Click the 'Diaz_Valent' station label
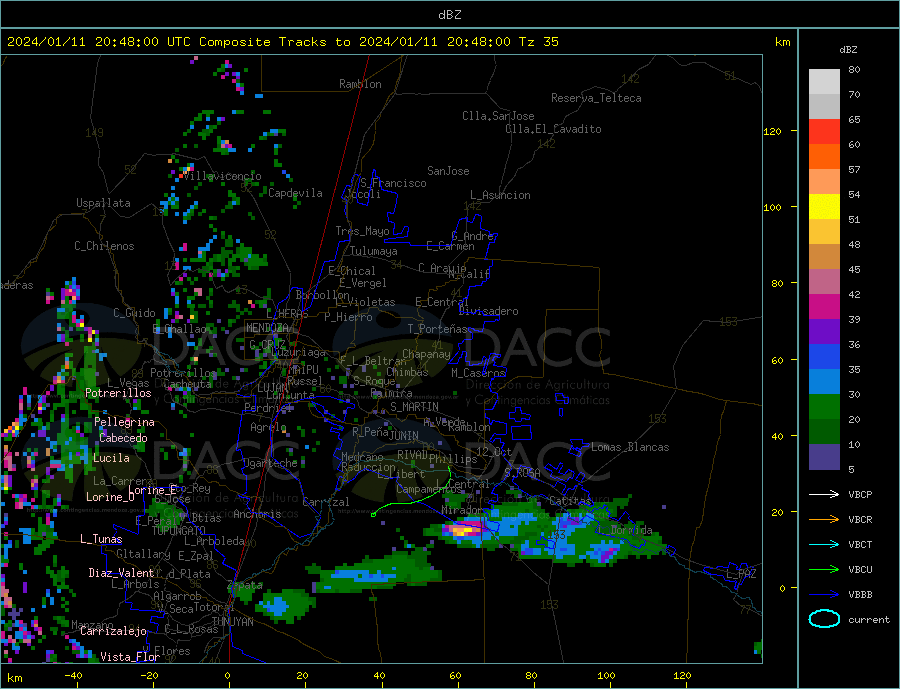This screenshot has width=900, height=689. tap(121, 573)
